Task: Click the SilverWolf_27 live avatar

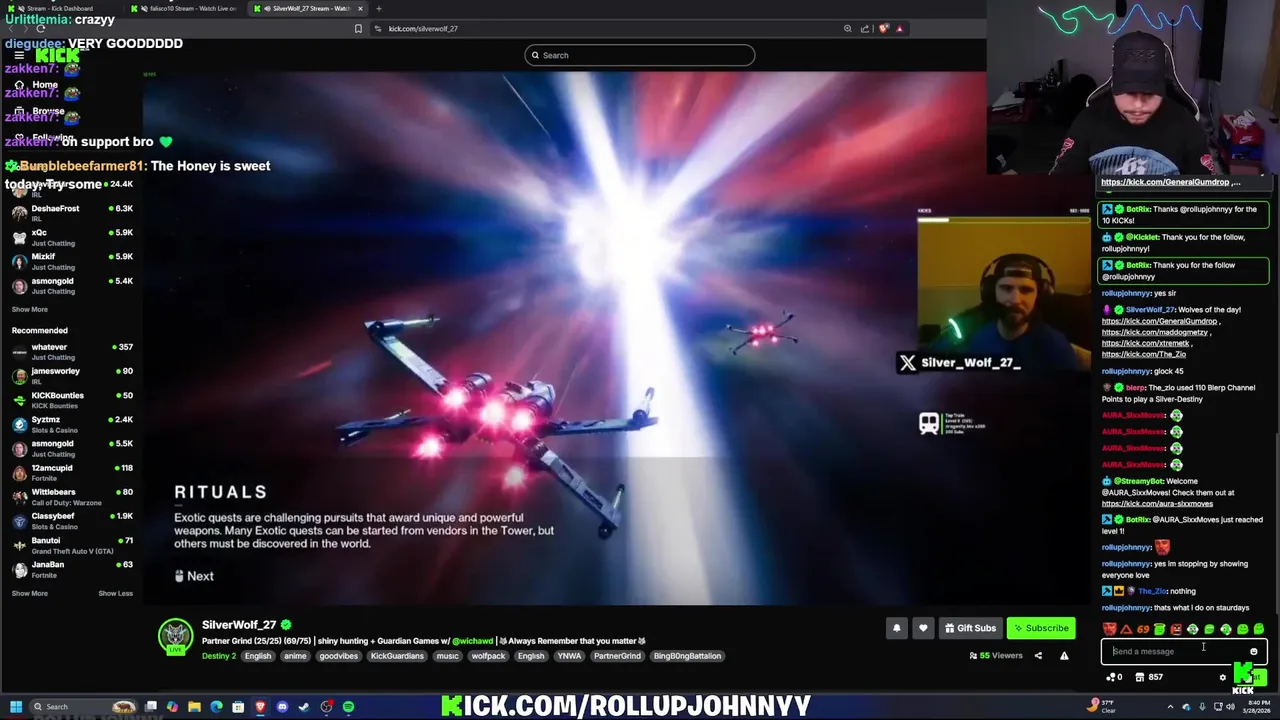Action: [176, 637]
